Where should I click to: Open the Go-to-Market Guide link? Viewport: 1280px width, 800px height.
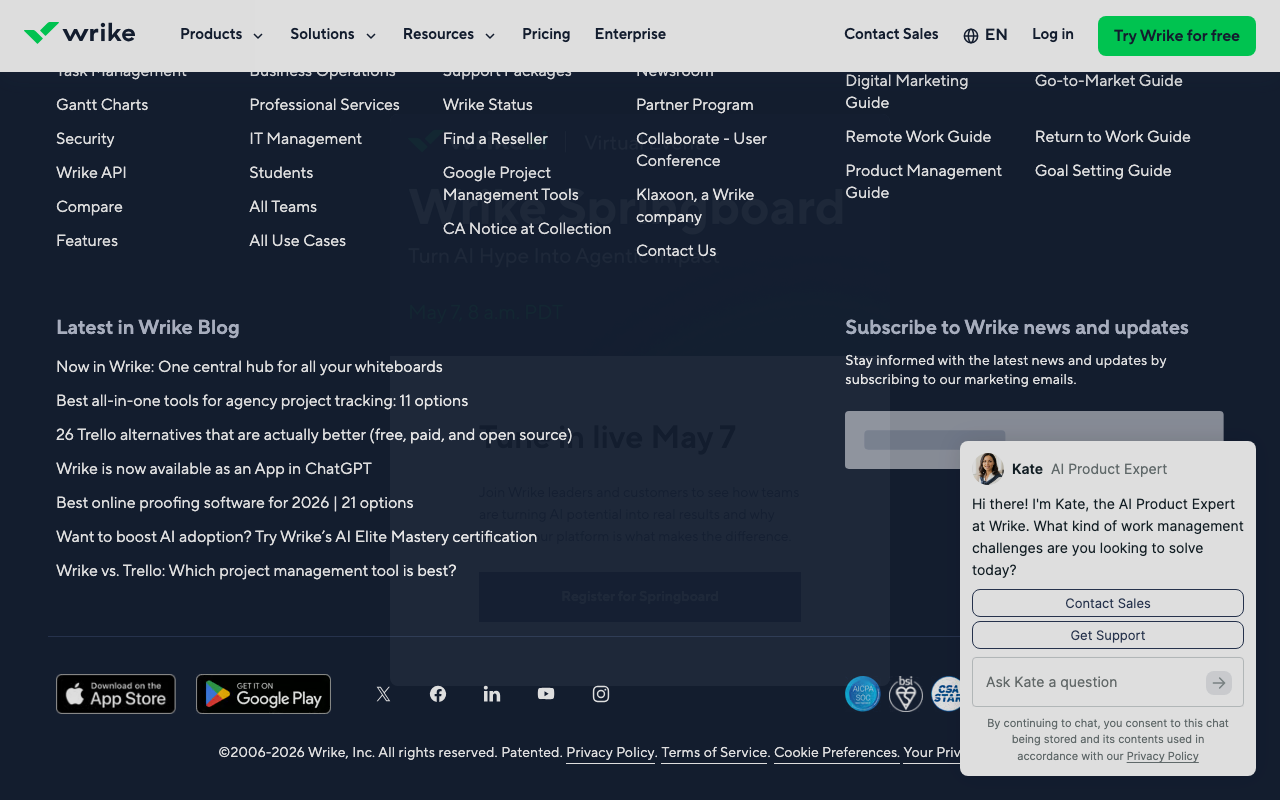1108,81
